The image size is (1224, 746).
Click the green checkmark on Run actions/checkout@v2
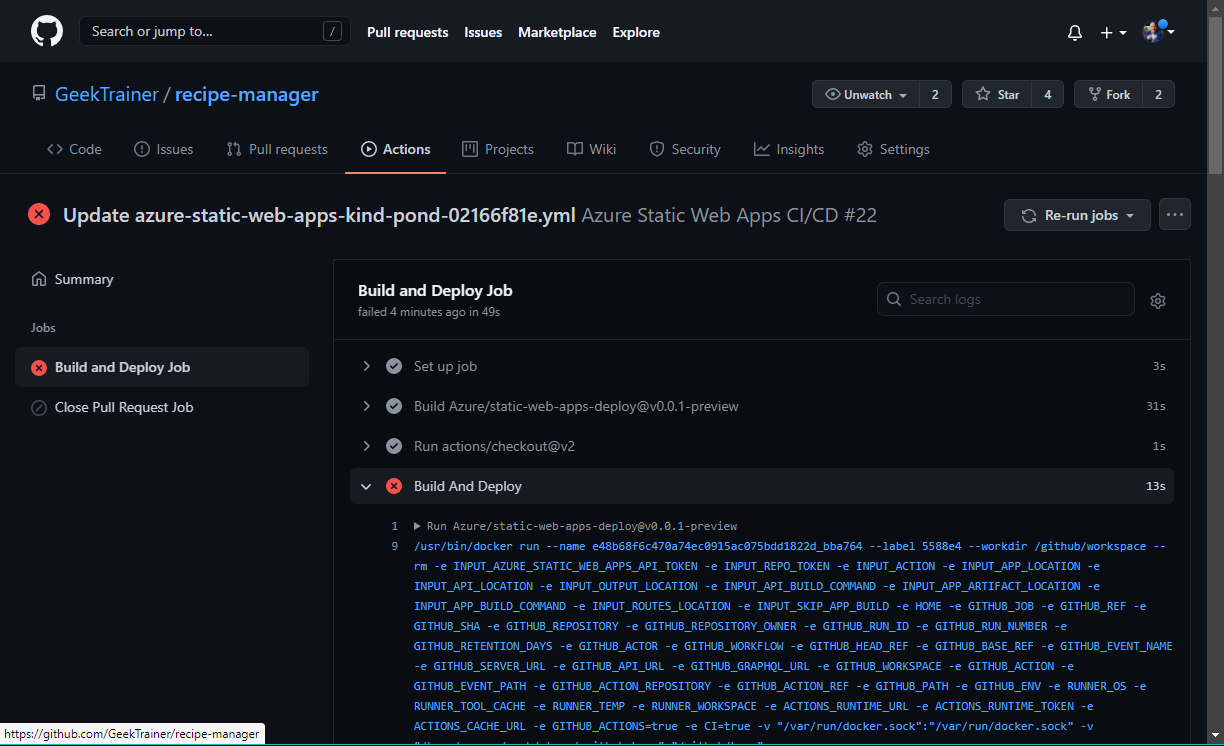(x=394, y=446)
